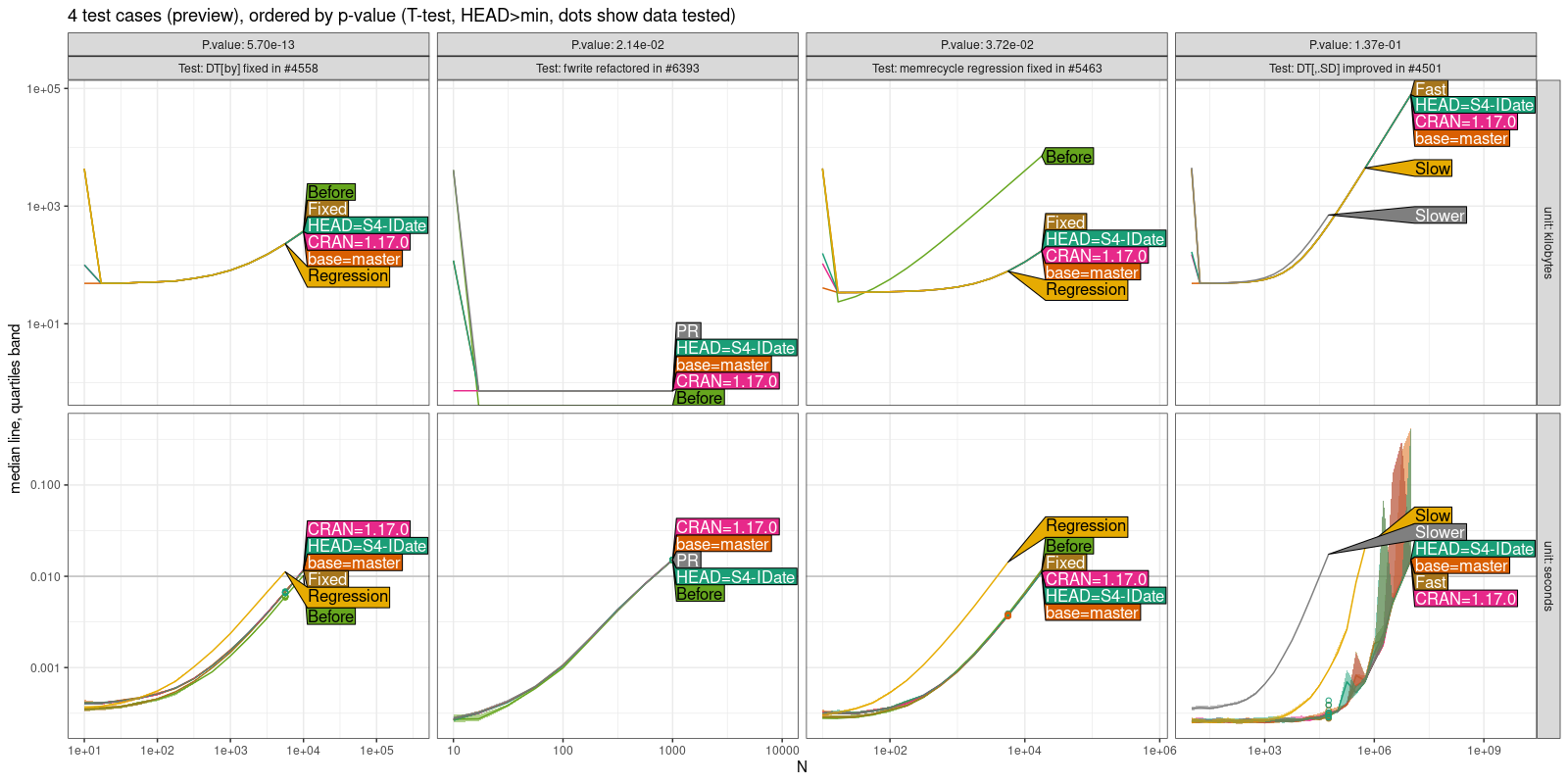Click 'Fast' label in DT[,.SD] seconds panel
Image resolution: width=1568 pixels, height=784 pixels.
point(1431,582)
